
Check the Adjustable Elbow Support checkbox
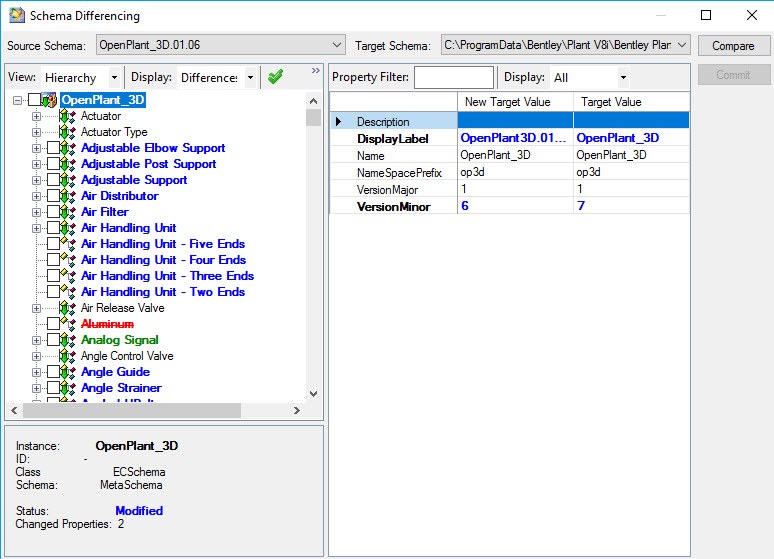[x=53, y=148]
